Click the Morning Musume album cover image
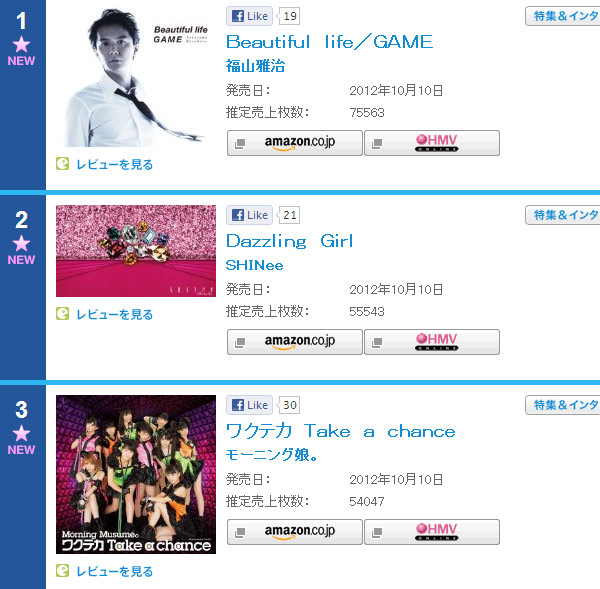The width and height of the screenshot is (600, 589). [x=136, y=474]
